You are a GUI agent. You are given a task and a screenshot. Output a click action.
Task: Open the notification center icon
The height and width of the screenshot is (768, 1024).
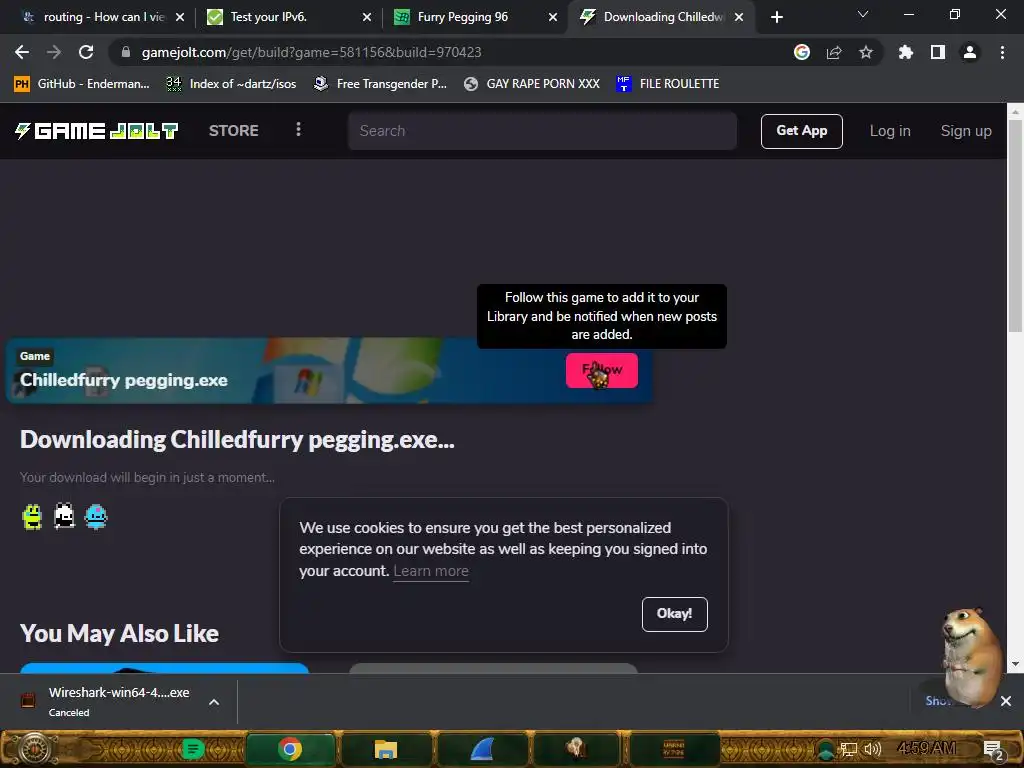coord(993,750)
